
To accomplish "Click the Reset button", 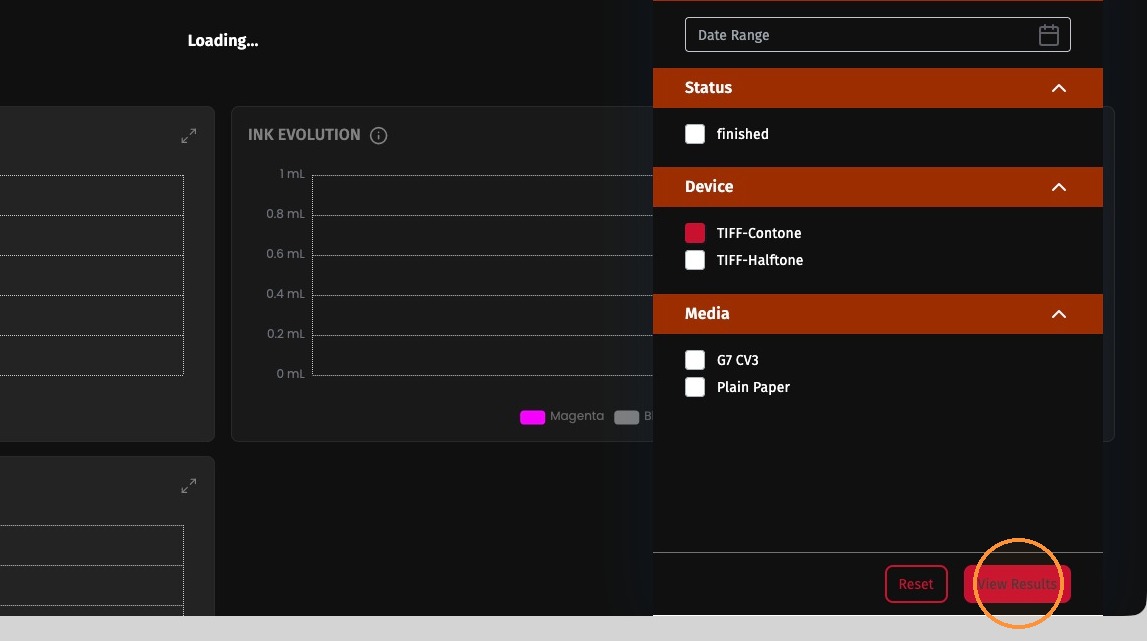I will 916,584.
